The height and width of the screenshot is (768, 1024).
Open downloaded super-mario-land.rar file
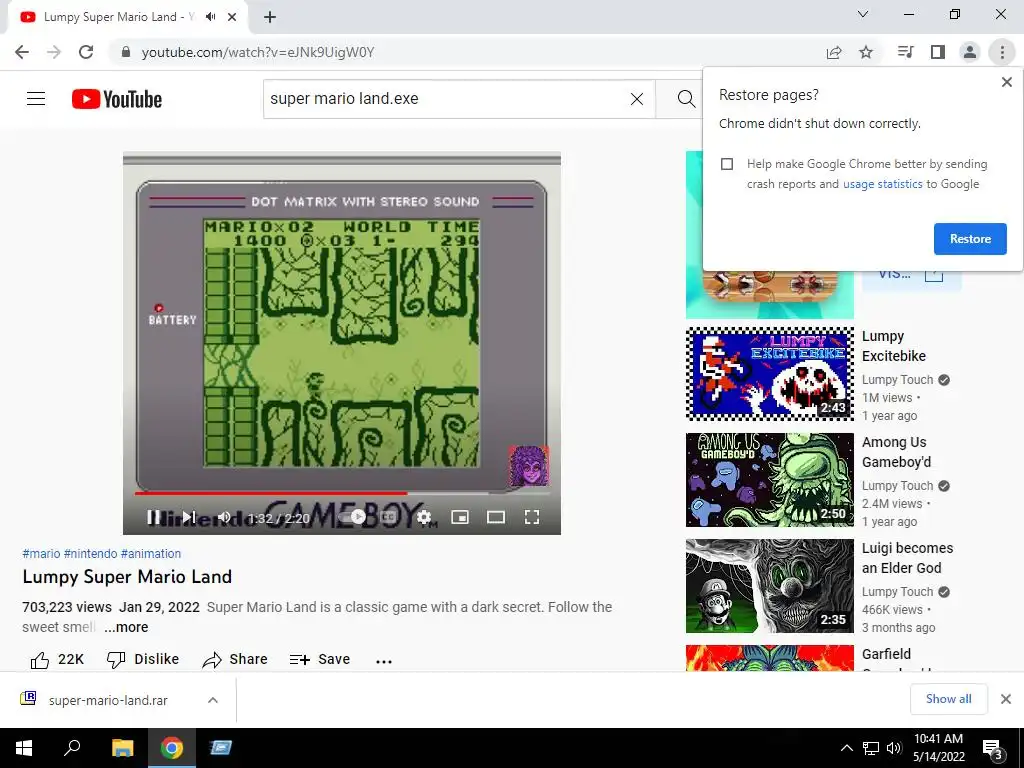108,700
